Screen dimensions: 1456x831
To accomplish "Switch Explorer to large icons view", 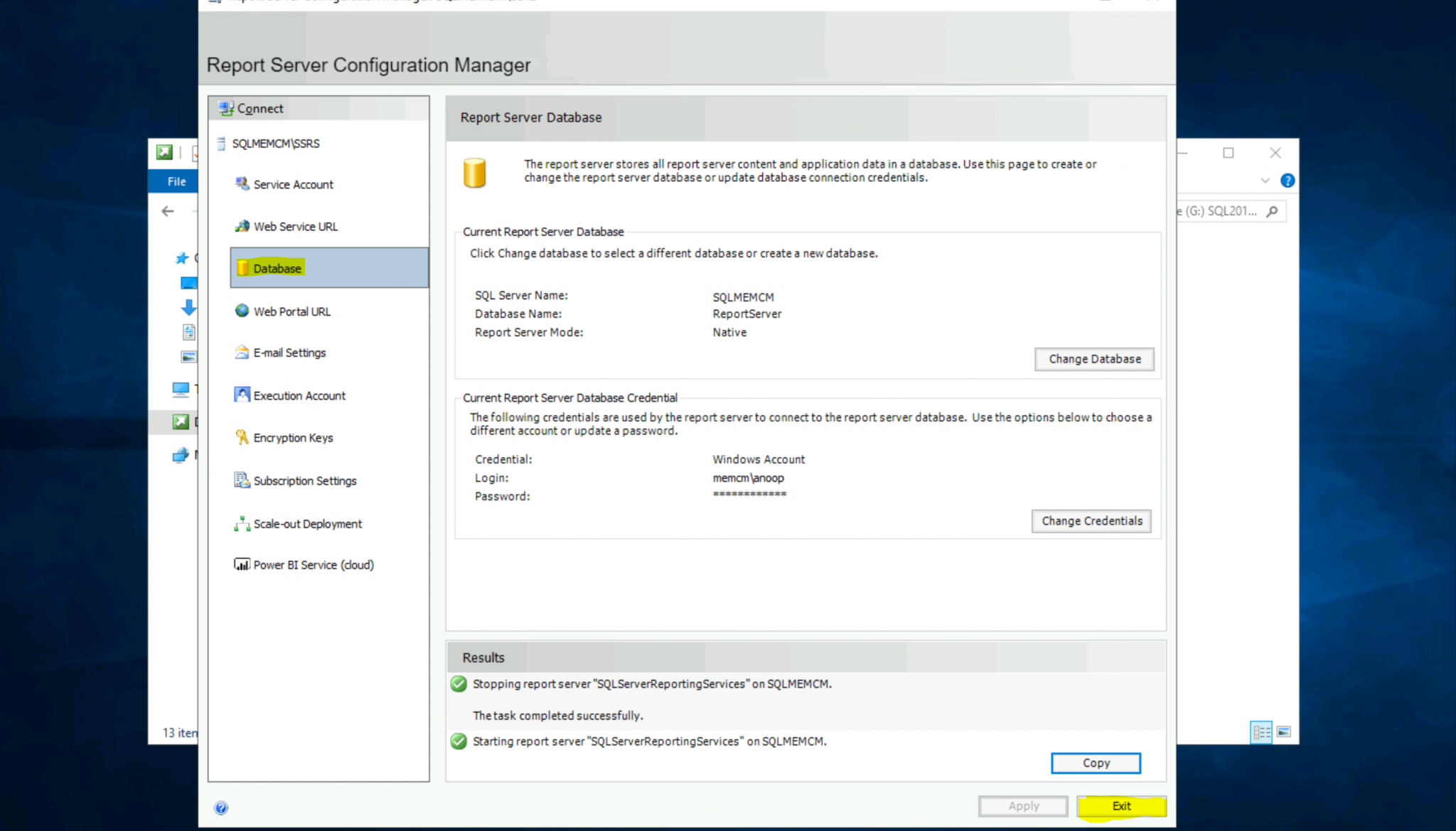I will coord(1284,731).
